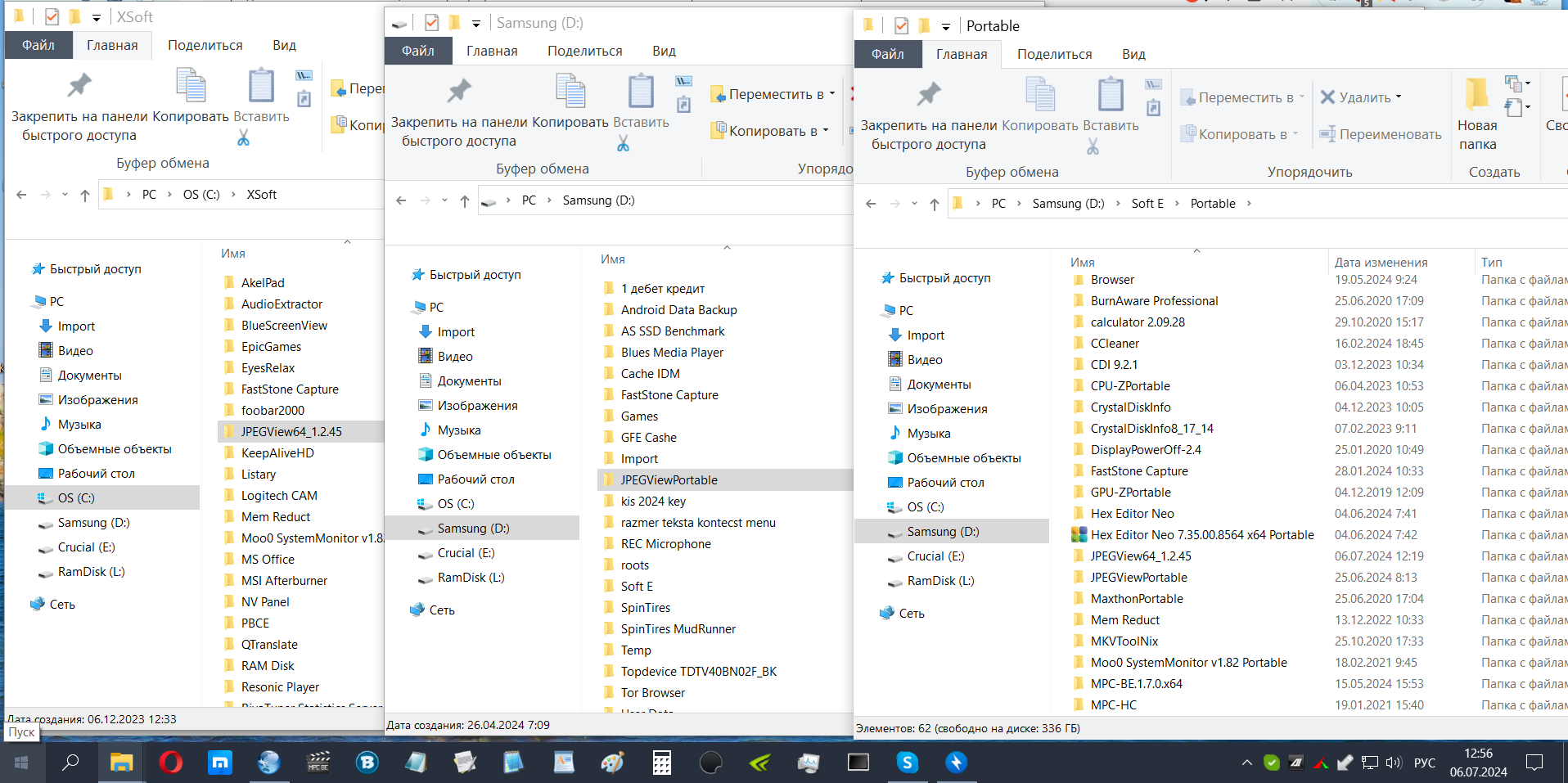Click the Properties checkmark icon in XSoft title bar
Image resolution: width=1568 pixels, height=783 pixels.
(52, 16)
